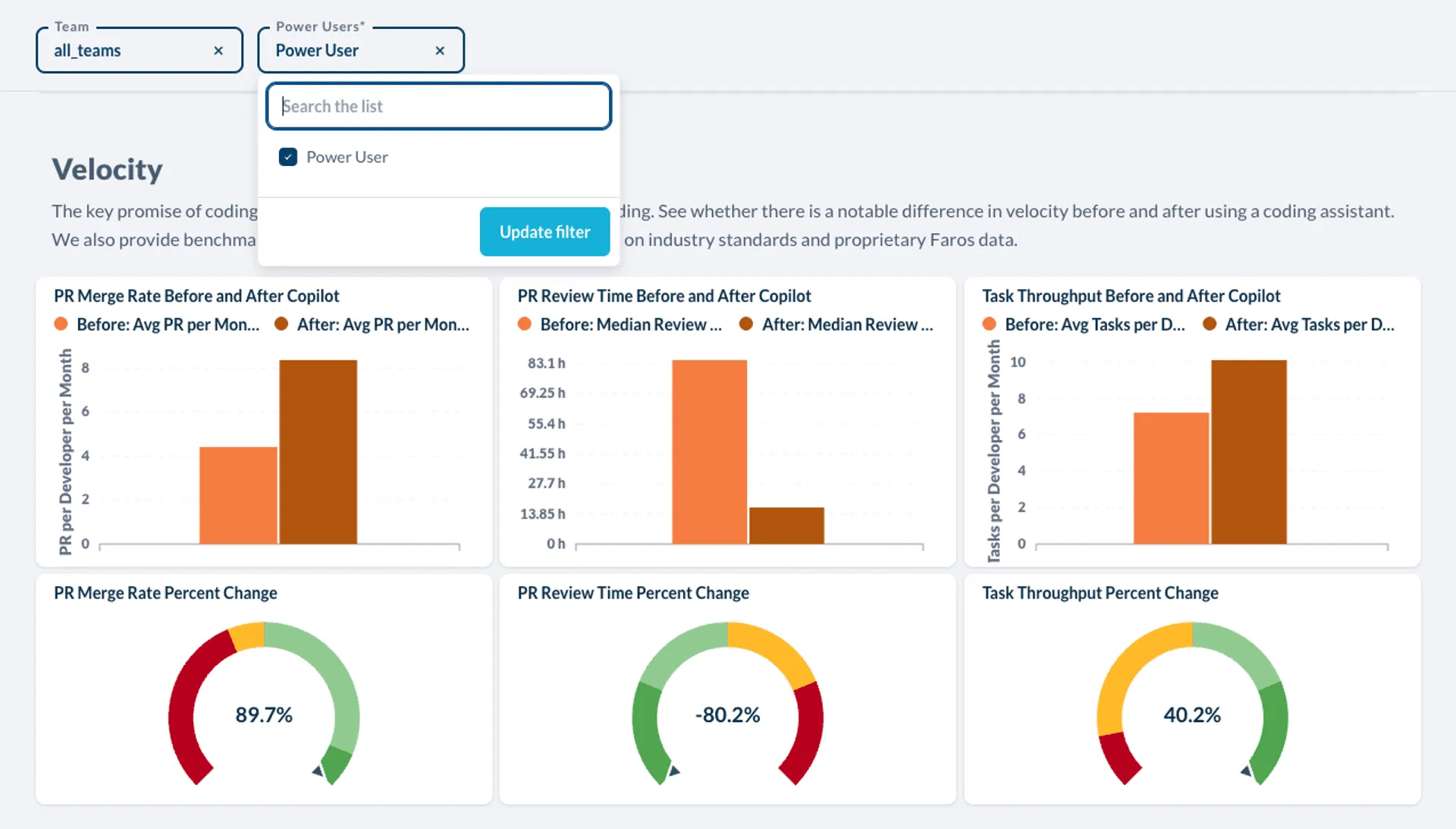Click the brown After legend dot on PR Merge Rate chart
Viewport: 1456px width, 829px height.
[x=281, y=324]
